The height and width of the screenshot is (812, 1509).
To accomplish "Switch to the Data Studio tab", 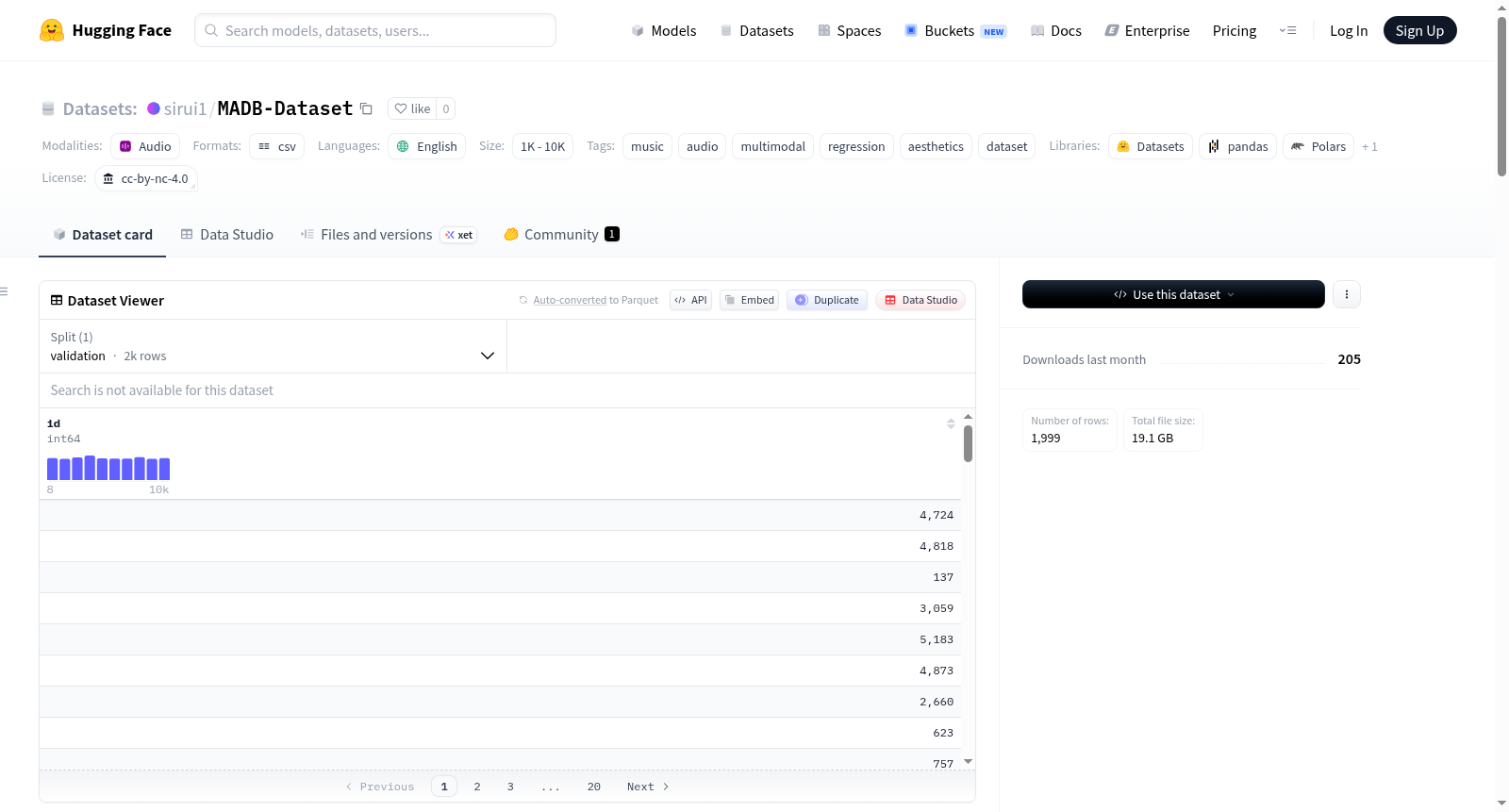I will tap(227, 235).
